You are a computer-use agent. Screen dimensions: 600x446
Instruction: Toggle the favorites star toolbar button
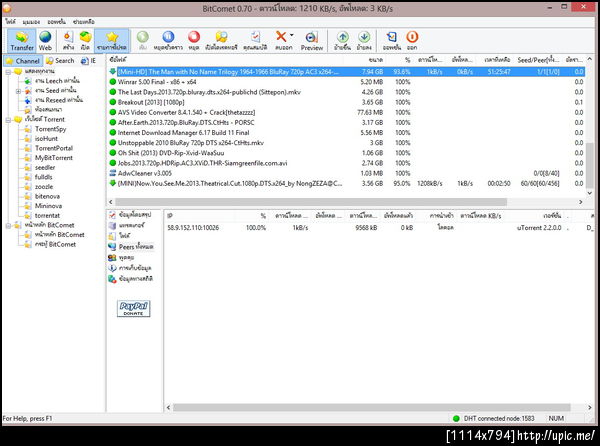112,41
